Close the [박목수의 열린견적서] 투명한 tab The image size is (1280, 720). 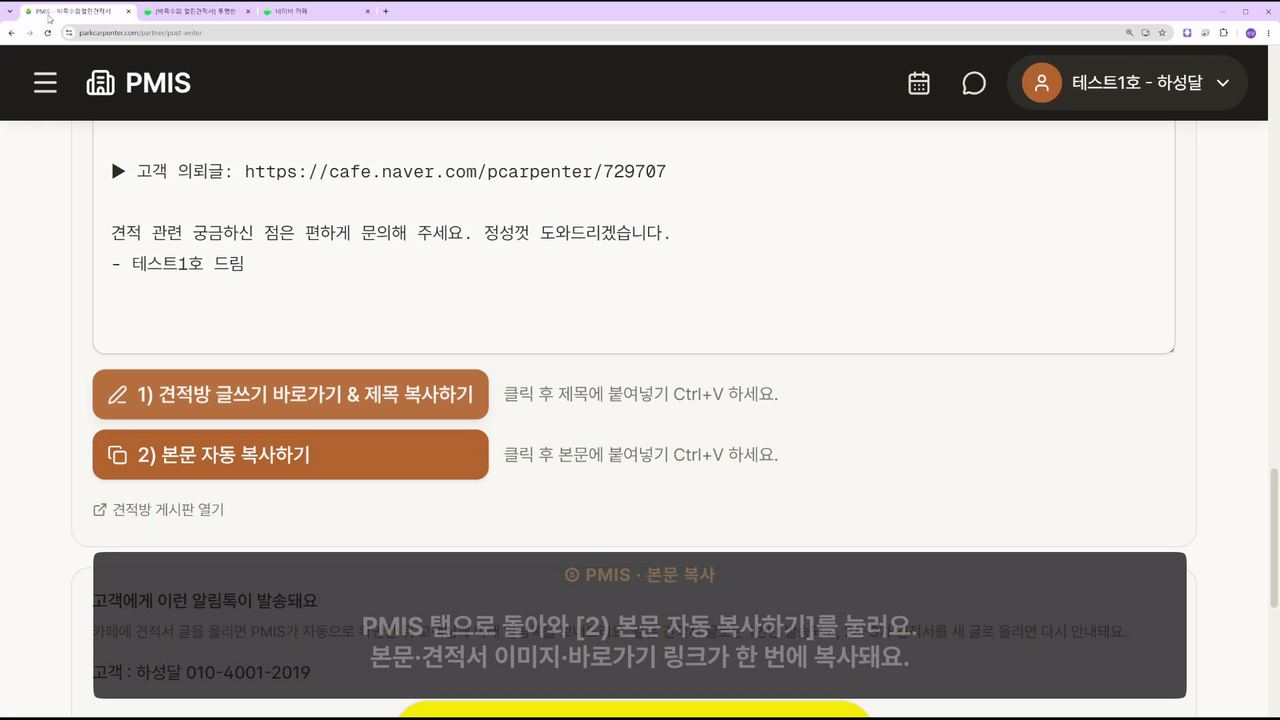248,11
